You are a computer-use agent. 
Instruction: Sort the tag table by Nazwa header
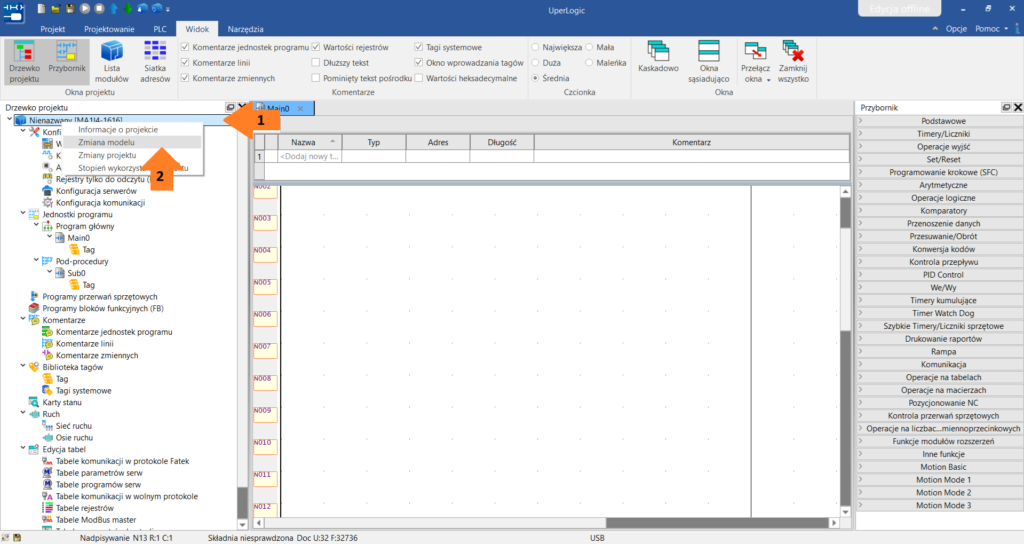click(310, 142)
